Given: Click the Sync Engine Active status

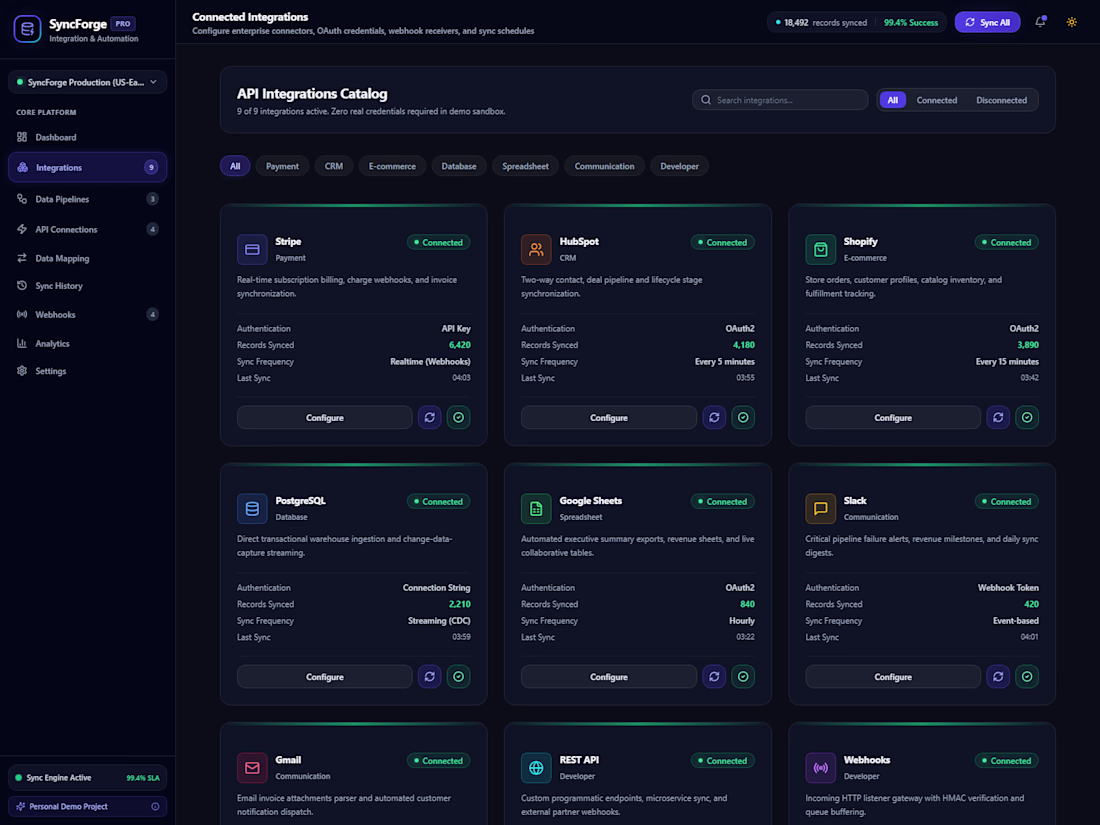Looking at the screenshot, I should [88, 778].
